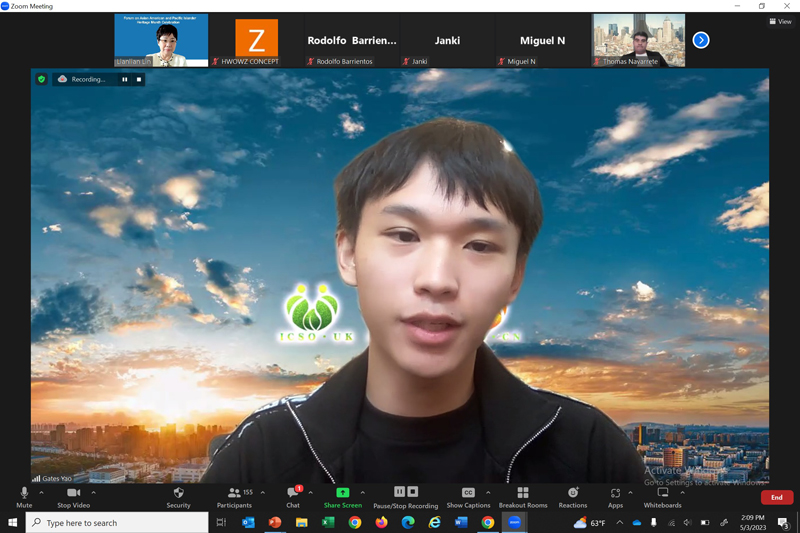Mute the microphone

click(x=24, y=497)
